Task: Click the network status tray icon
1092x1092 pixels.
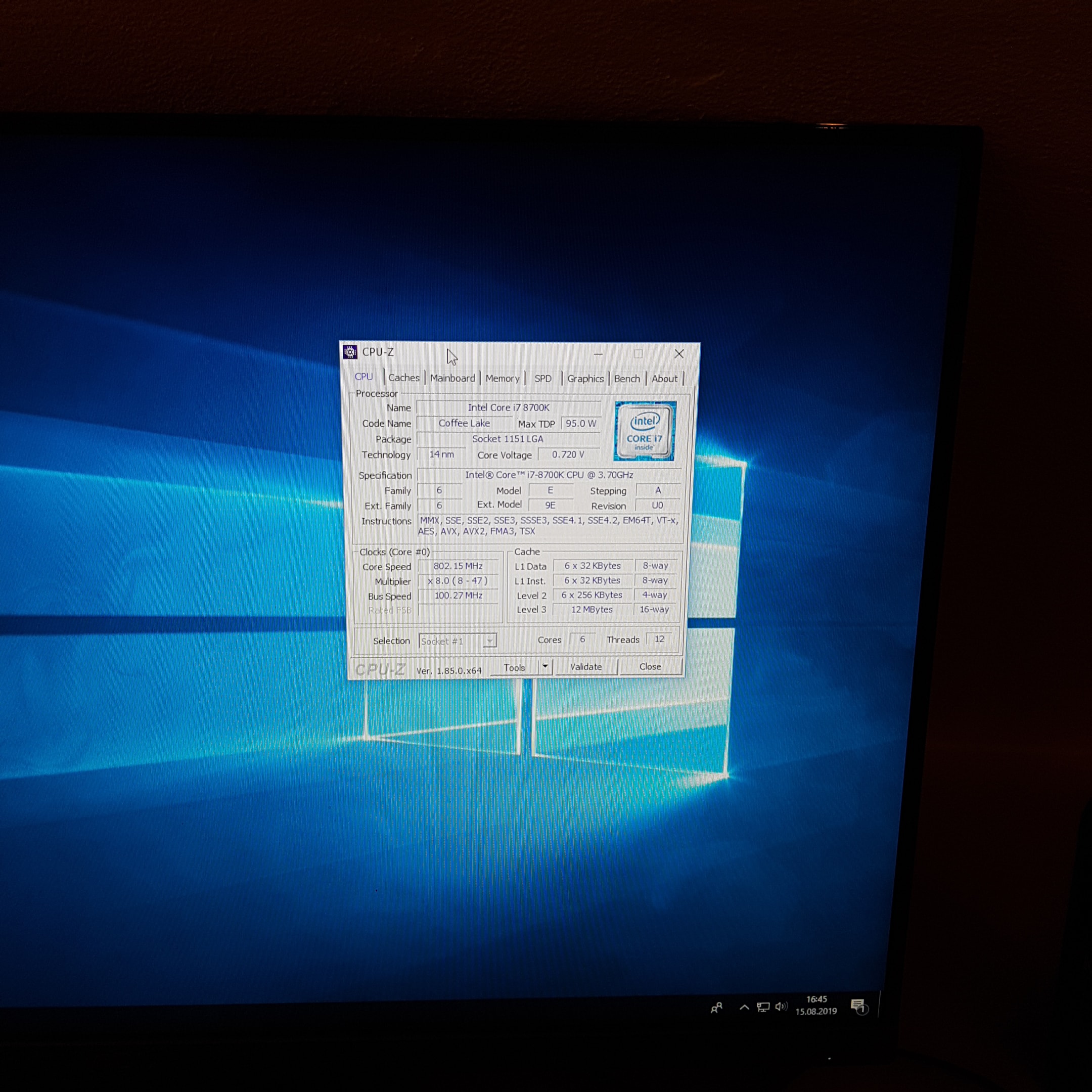Action: [x=763, y=1007]
